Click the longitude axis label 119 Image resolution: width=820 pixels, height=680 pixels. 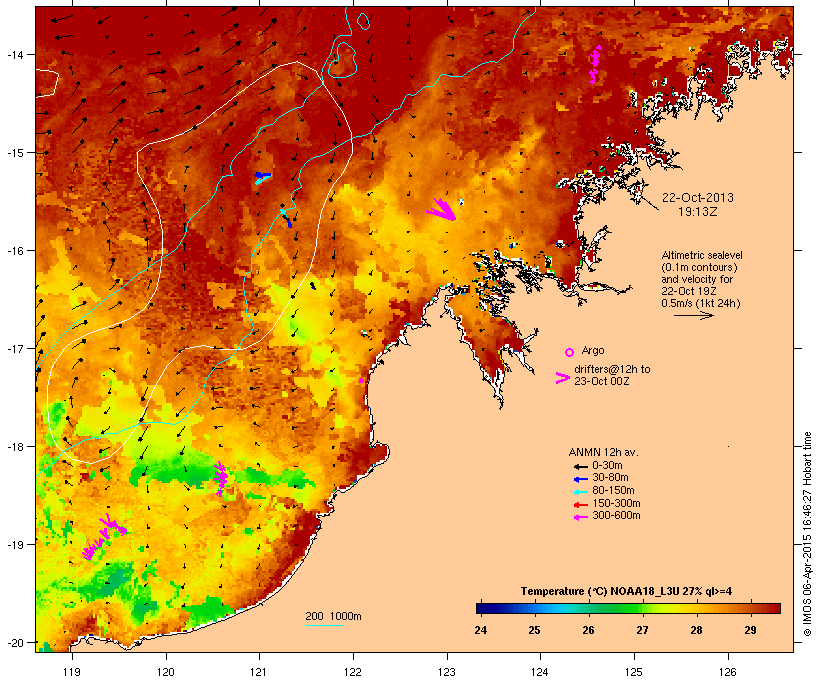pyautogui.click(x=72, y=672)
